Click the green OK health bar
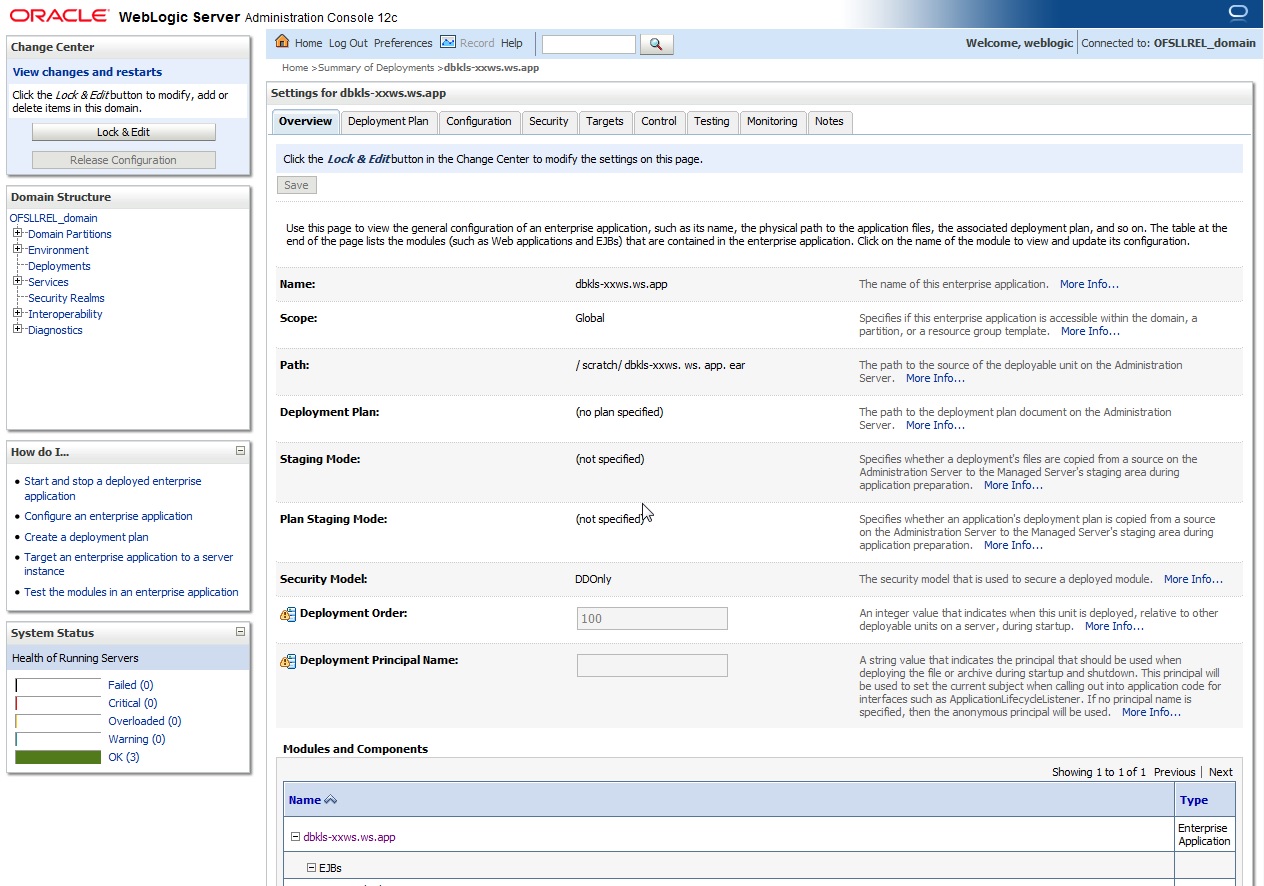Viewport: 1264px width, 886px height. [58, 757]
